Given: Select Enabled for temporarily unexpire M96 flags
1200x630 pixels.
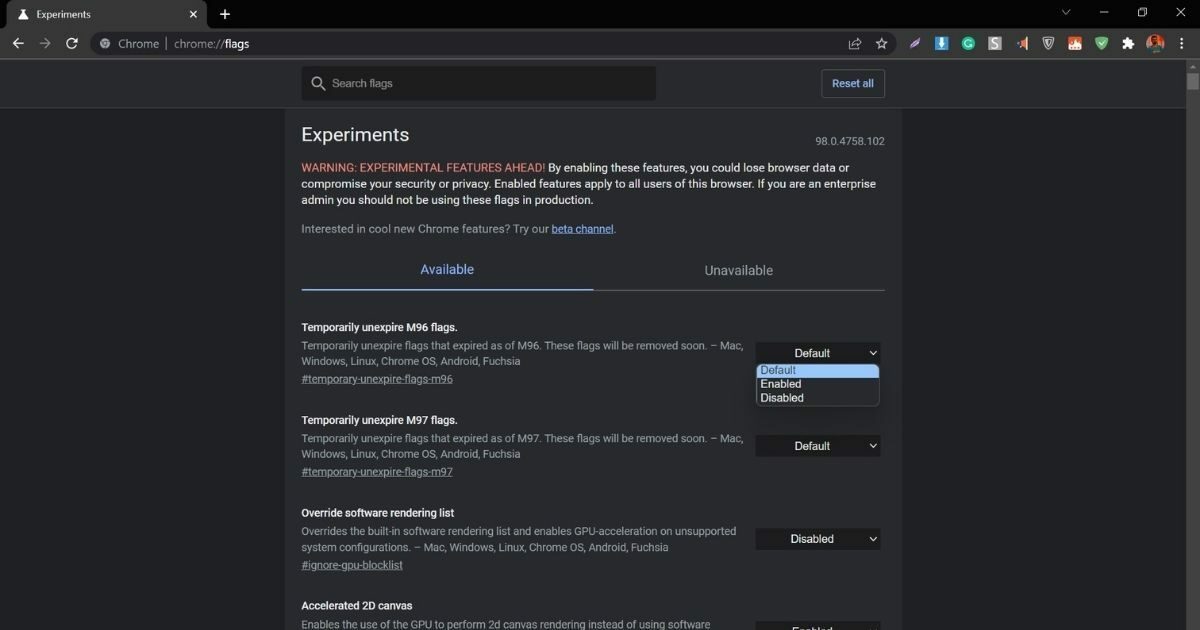Looking at the screenshot, I should (x=781, y=383).
